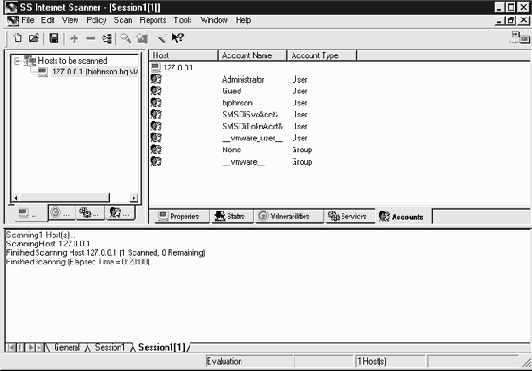Click the last-tab navigation arrow in output pane
Viewport: 532px width, 371px height.
40,347
